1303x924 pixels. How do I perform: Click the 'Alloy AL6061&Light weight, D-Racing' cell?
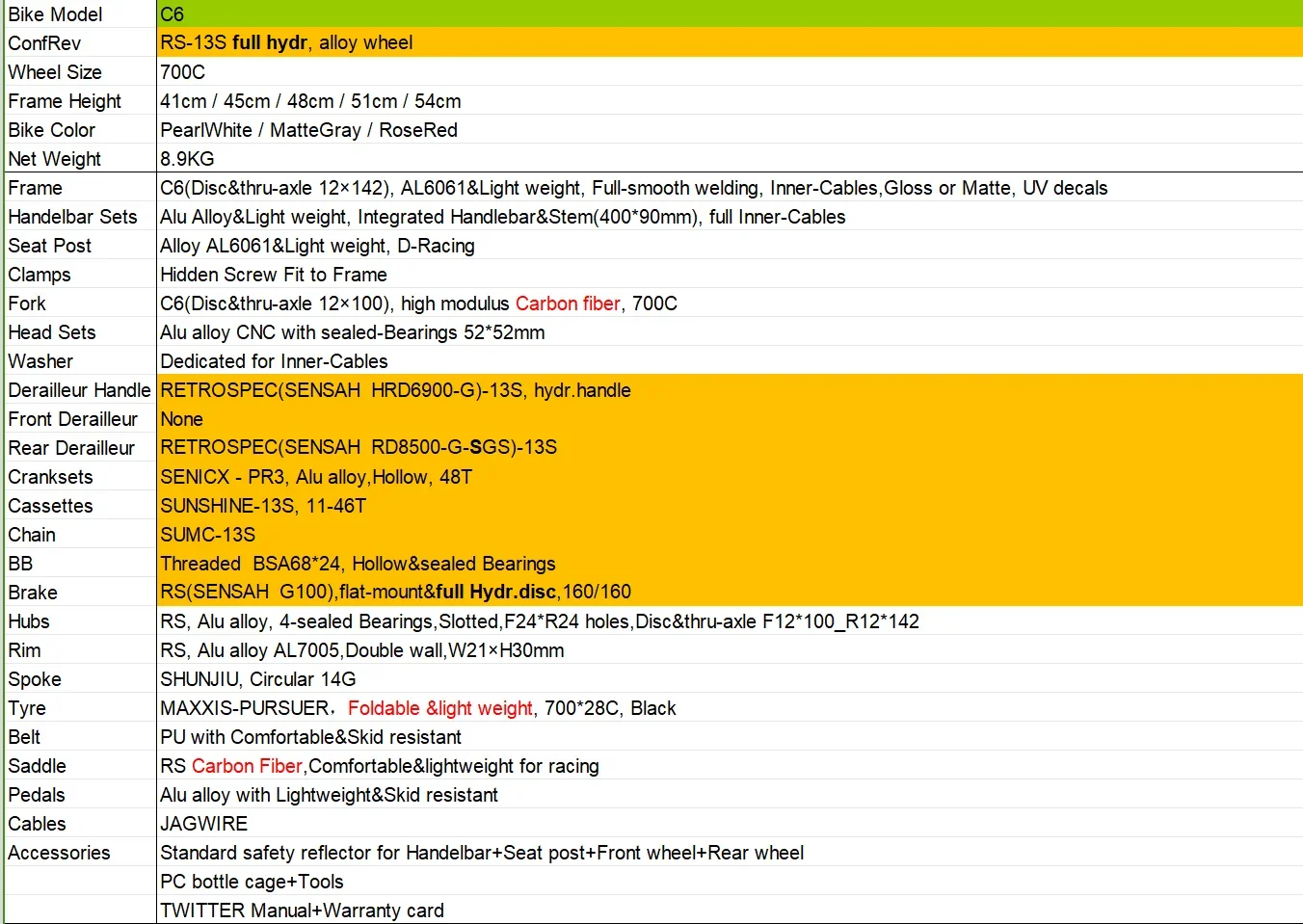pyautogui.click(x=730, y=245)
